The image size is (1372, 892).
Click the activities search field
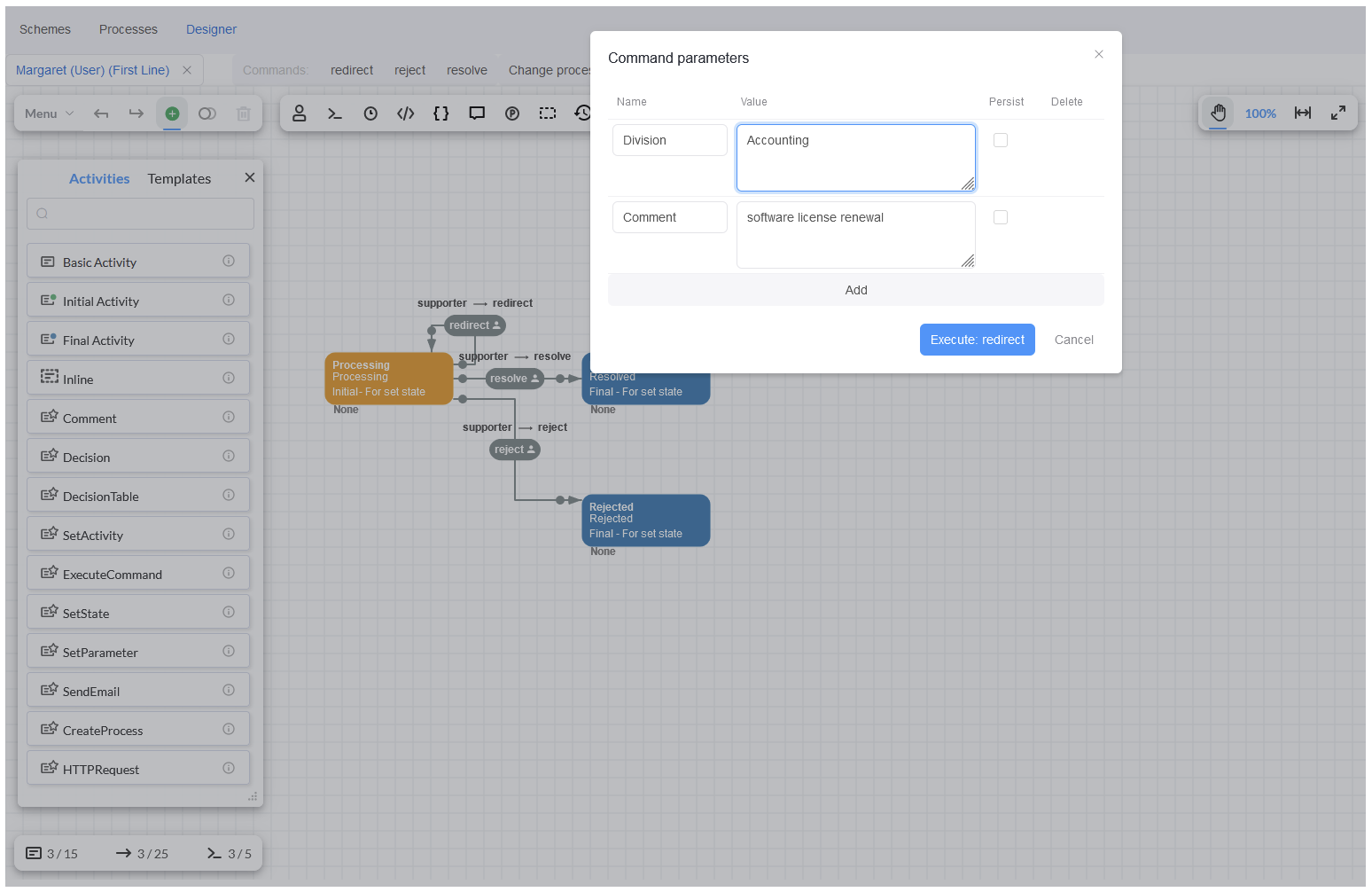coord(140,214)
